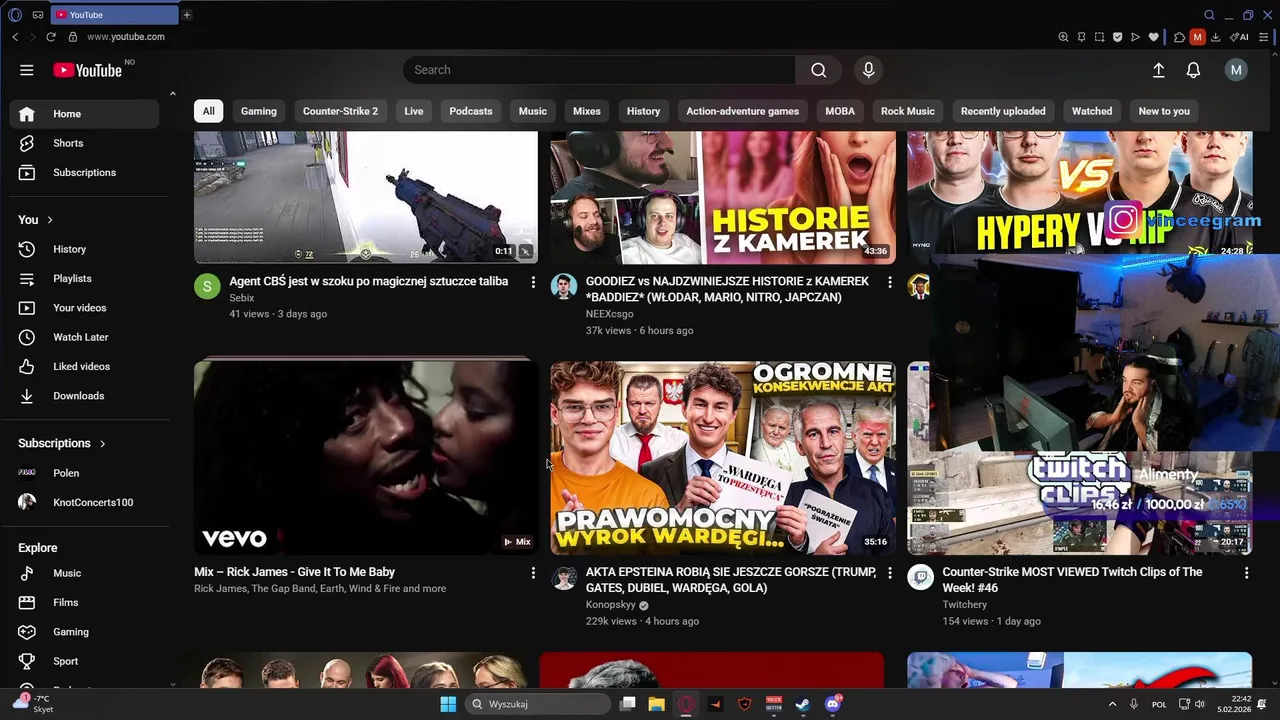Select the Podcasts filter chip

coord(471,111)
